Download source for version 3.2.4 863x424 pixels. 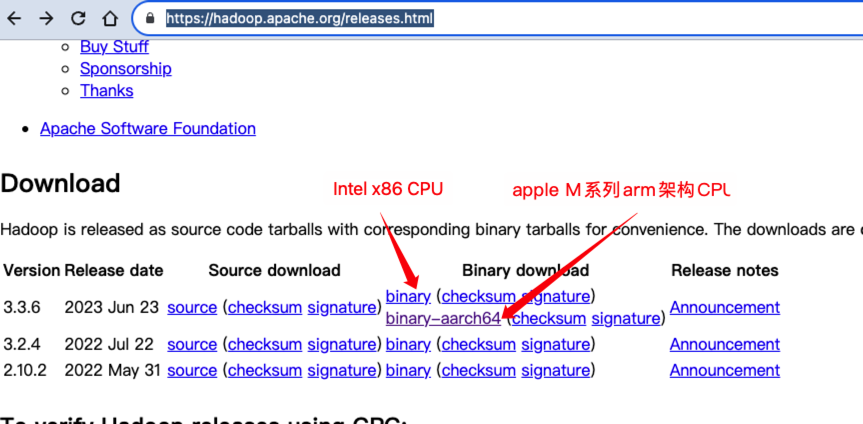[192, 345]
